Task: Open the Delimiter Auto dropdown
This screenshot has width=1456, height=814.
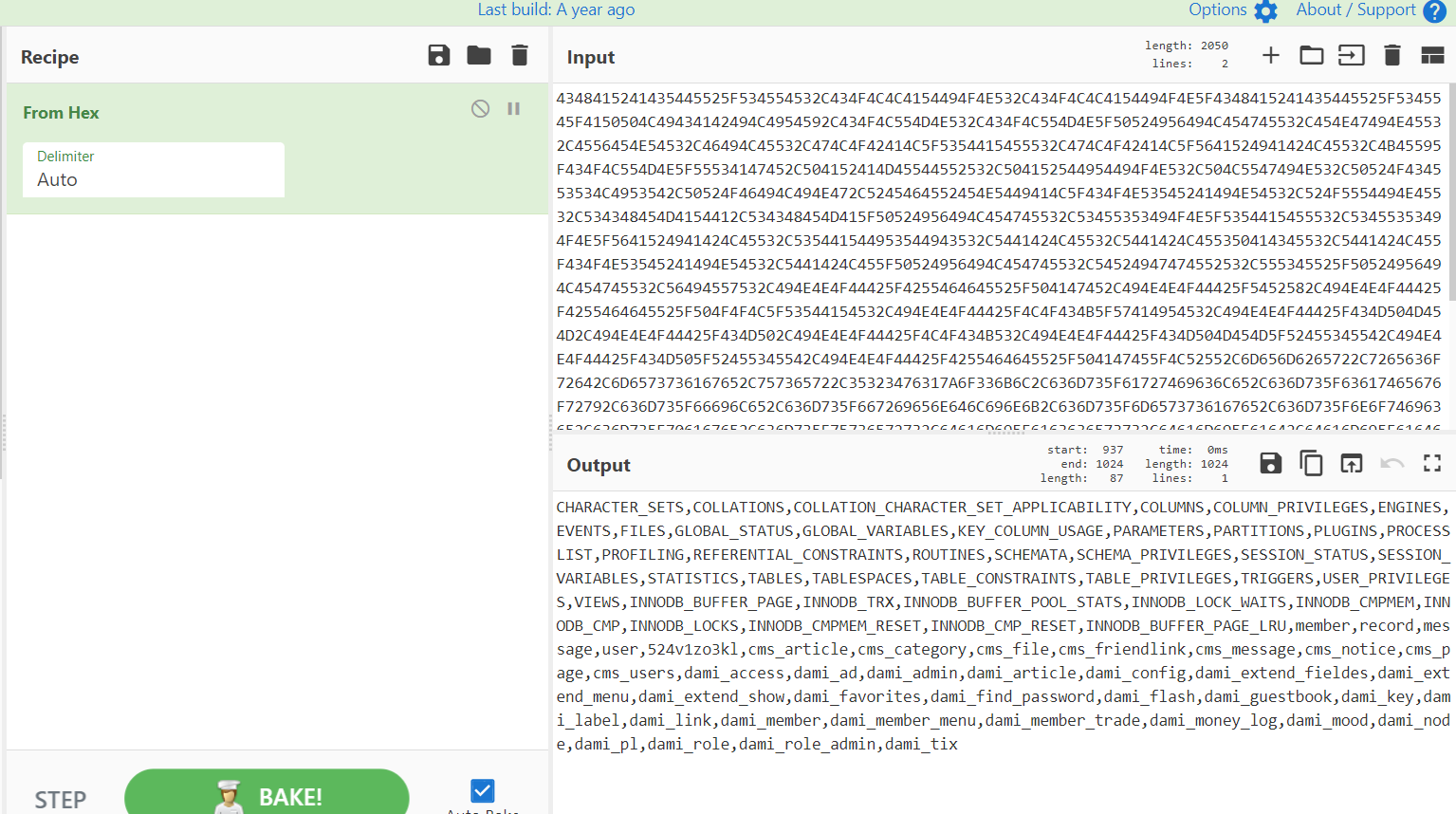Action: (154, 170)
